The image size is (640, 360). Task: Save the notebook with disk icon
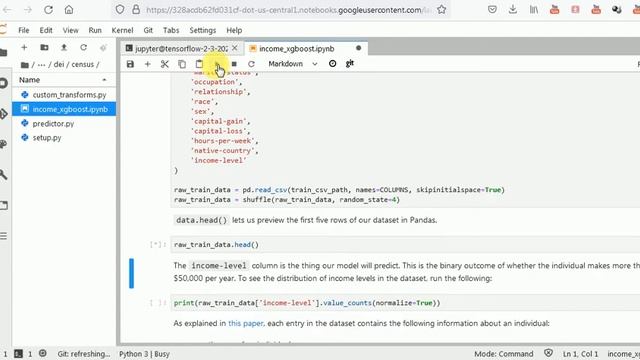tap(130, 64)
